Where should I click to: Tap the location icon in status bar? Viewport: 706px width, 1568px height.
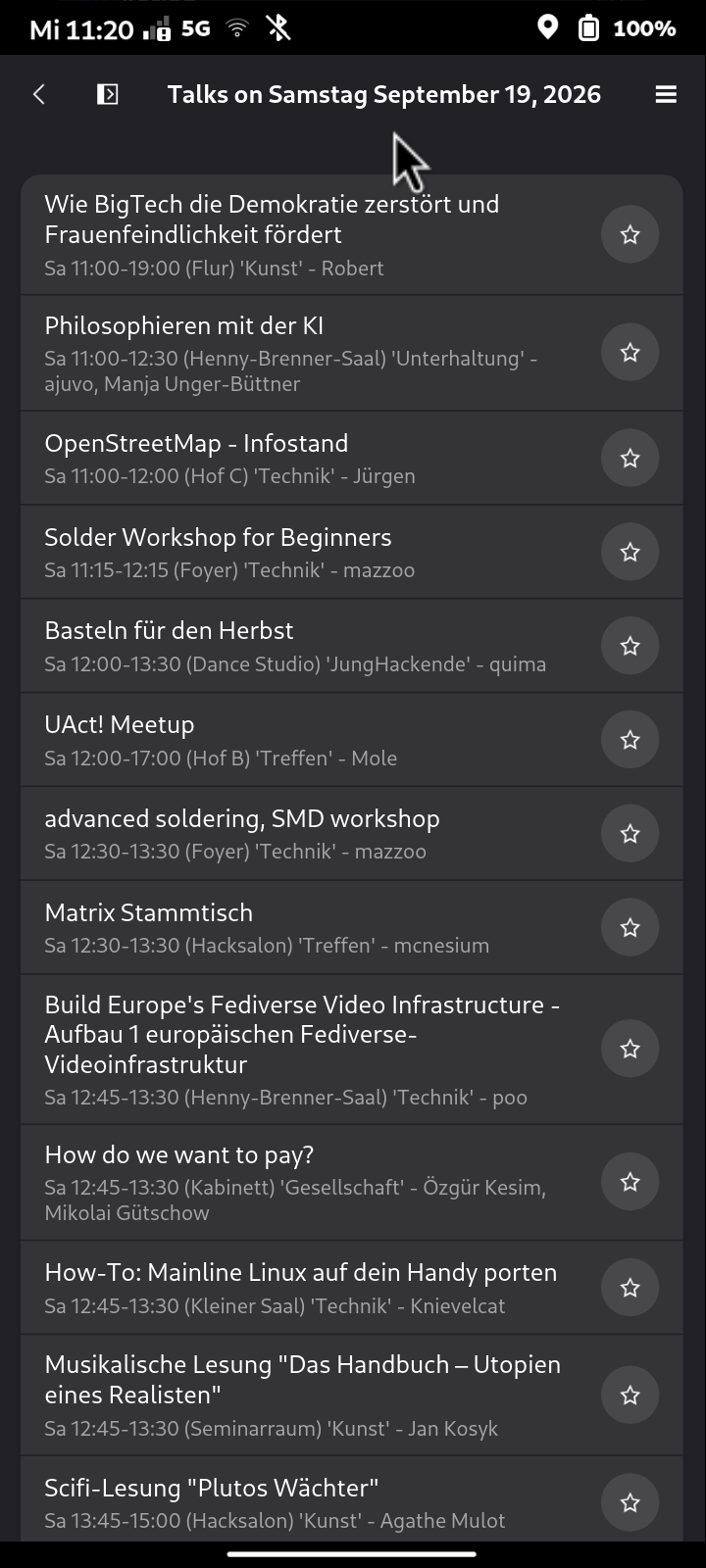coord(548,27)
